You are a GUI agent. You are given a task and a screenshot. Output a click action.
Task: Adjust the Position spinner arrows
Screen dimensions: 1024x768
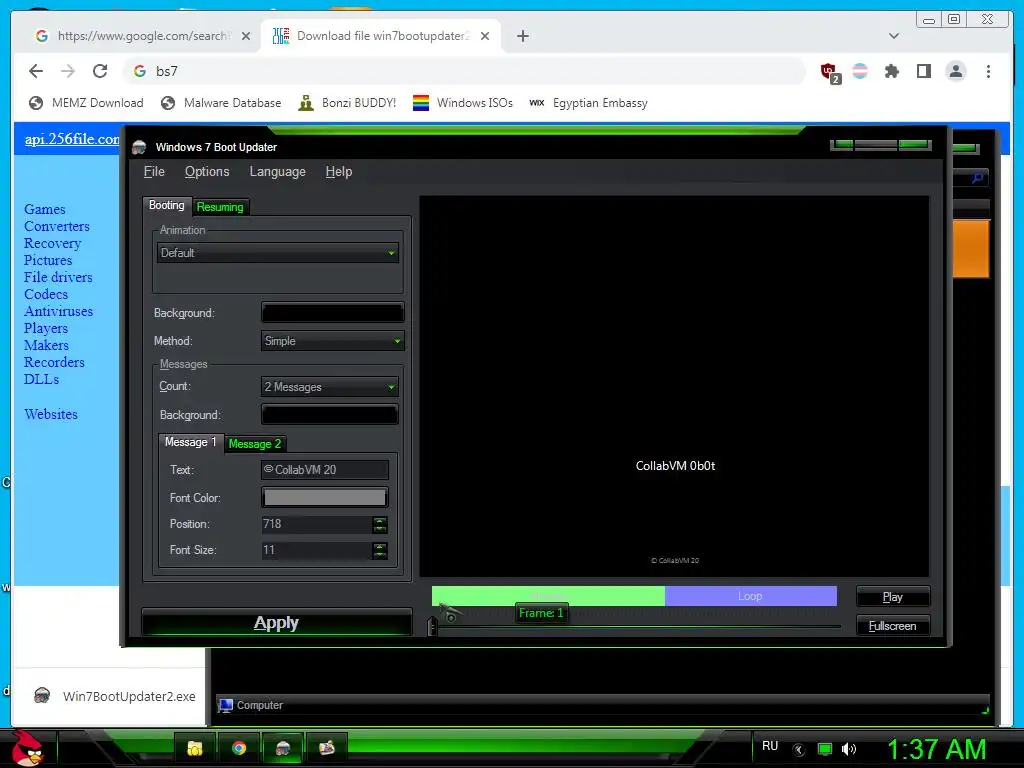point(380,524)
